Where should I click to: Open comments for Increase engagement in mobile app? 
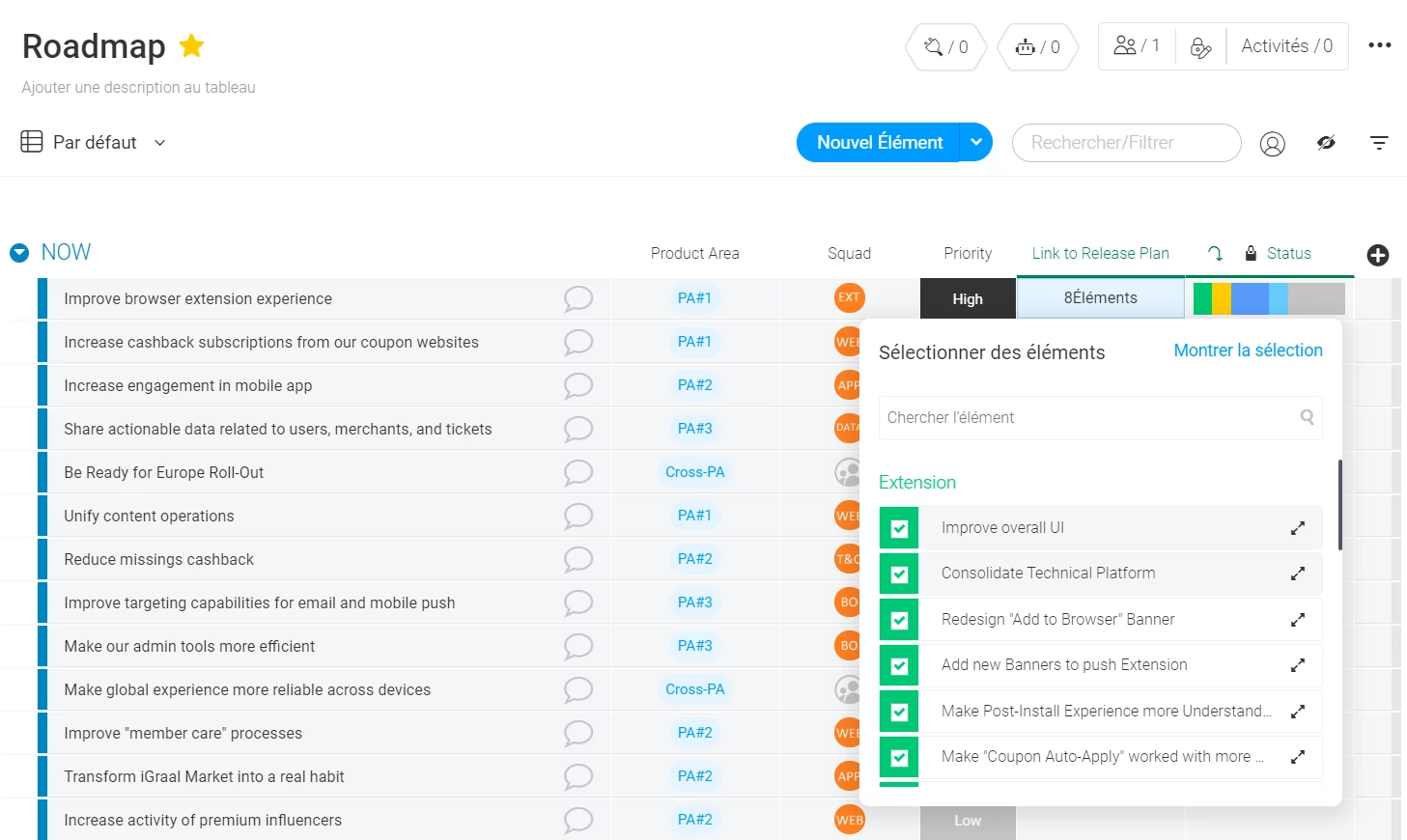tap(578, 385)
